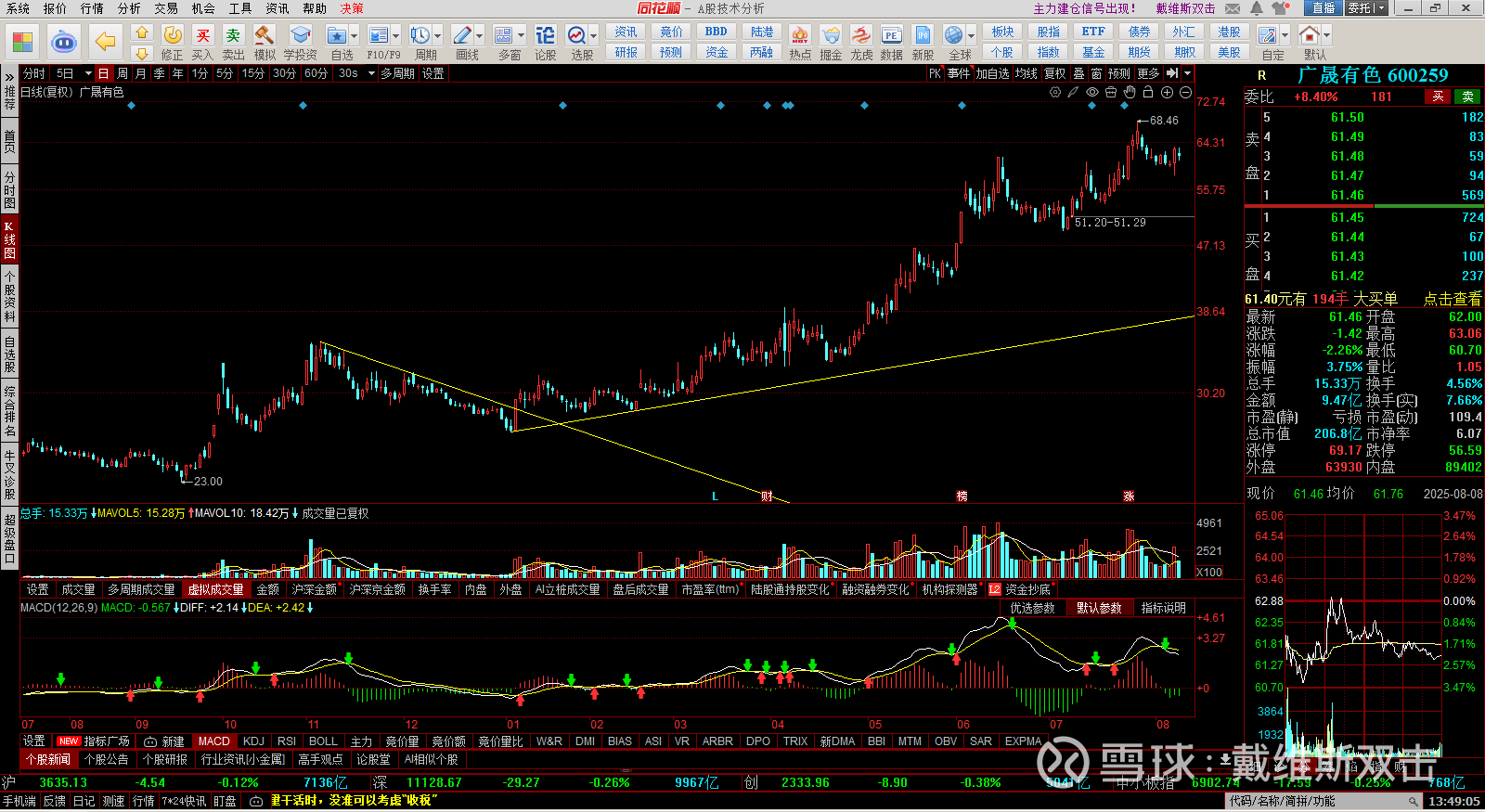Click the ETF button
This screenshot has height=812, width=1485.
(x=1093, y=32)
